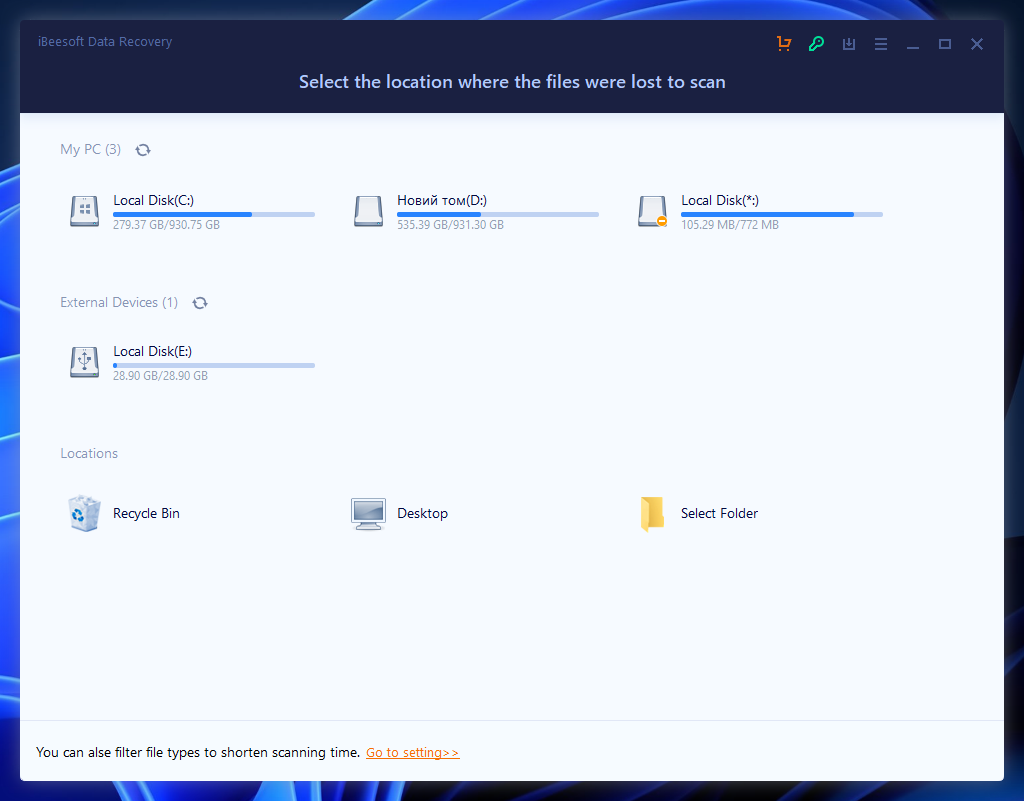Refresh the External Devices list
Viewport: 1024px width, 801px height.
[200, 302]
